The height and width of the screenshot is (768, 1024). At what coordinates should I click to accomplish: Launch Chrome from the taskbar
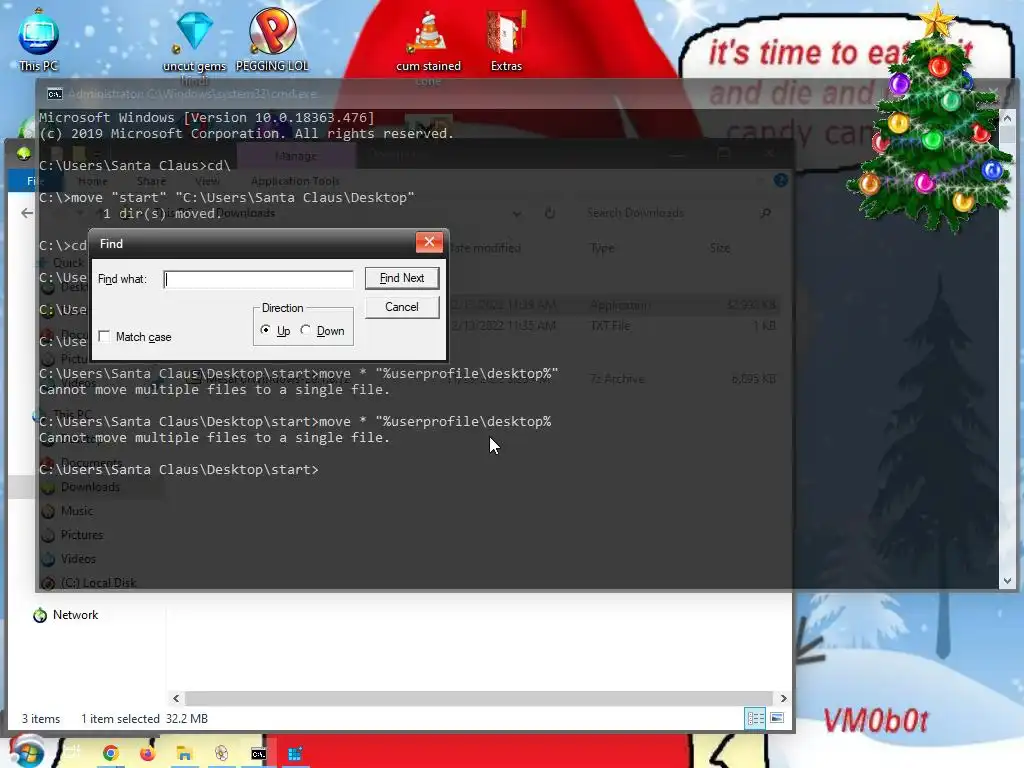[110, 754]
